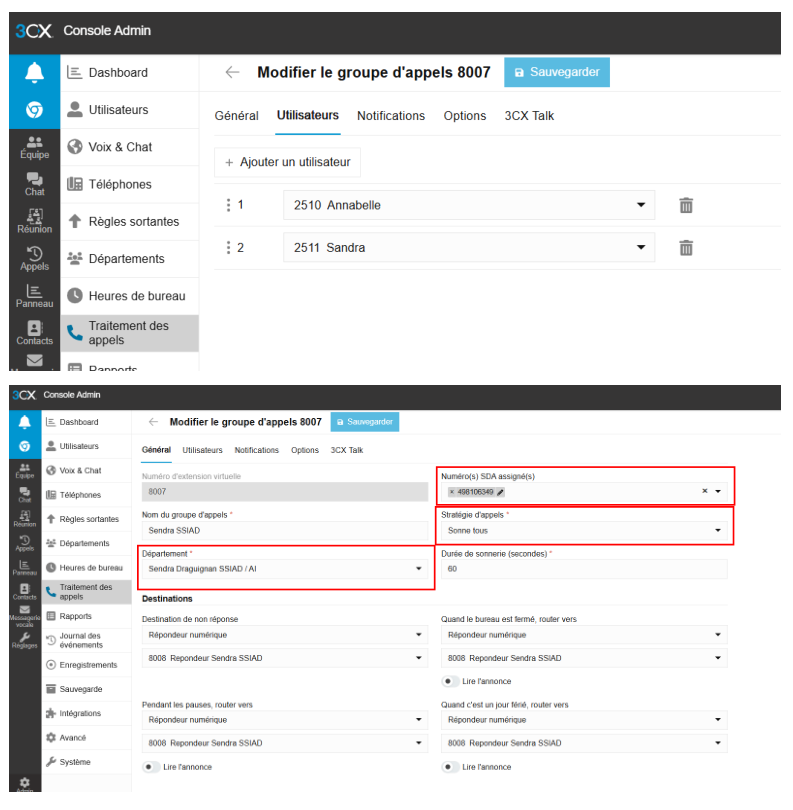The image size is (793, 810).
Task: Open Enregistrements in bottom console menu
Action: pyautogui.click(x=86, y=665)
